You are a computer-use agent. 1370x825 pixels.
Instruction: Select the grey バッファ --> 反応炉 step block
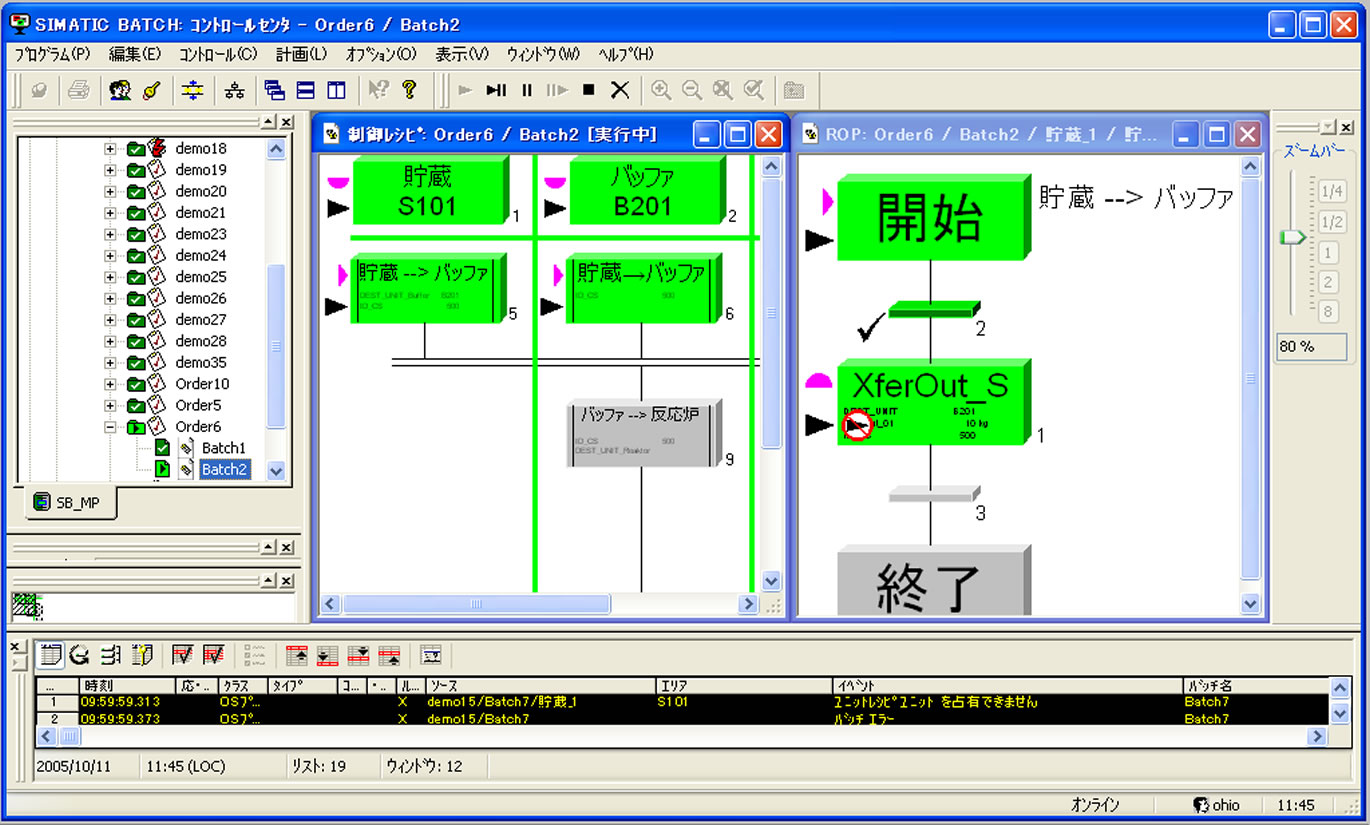tap(644, 432)
